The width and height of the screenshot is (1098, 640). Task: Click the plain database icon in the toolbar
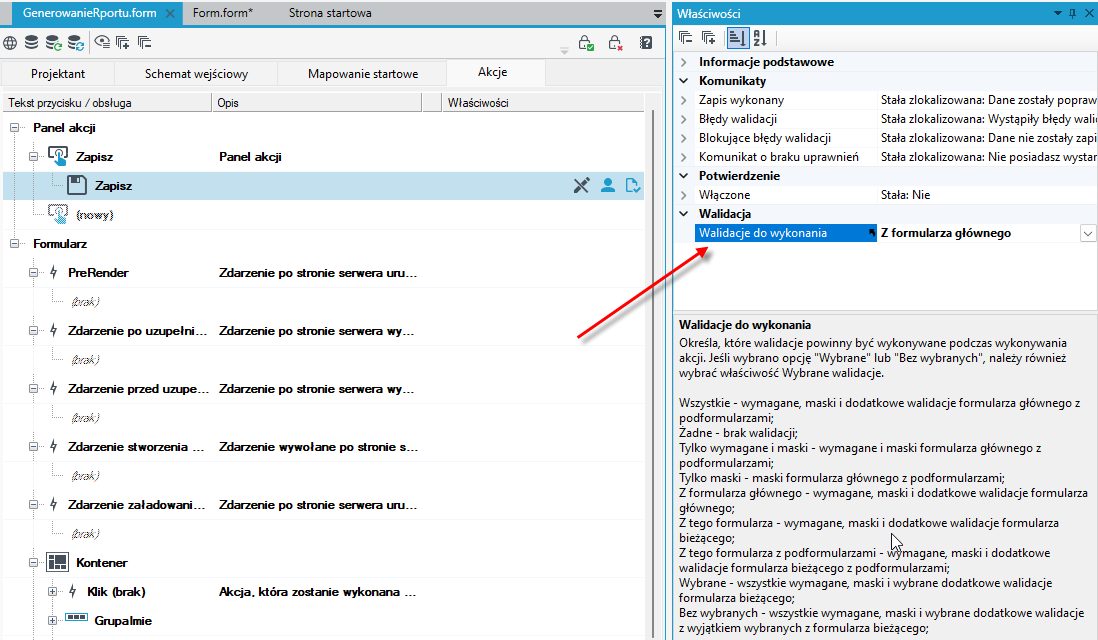(32, 43)
